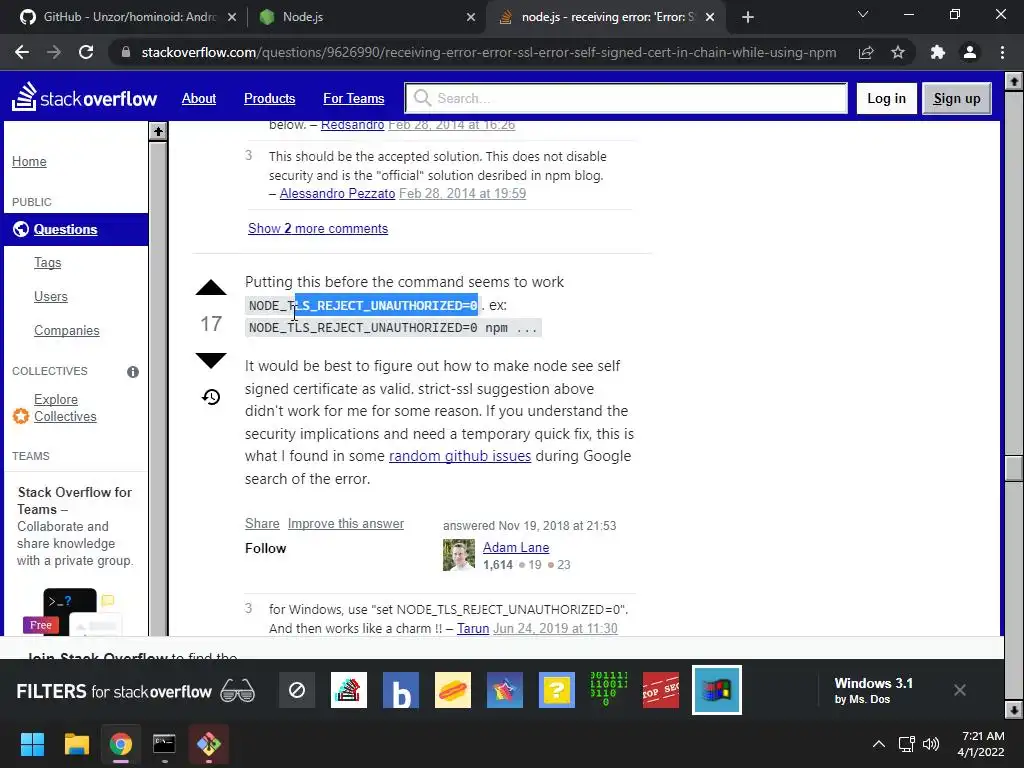Open the For Teams menu item
The image size is (1024, 768).
(x=353, y=98)
